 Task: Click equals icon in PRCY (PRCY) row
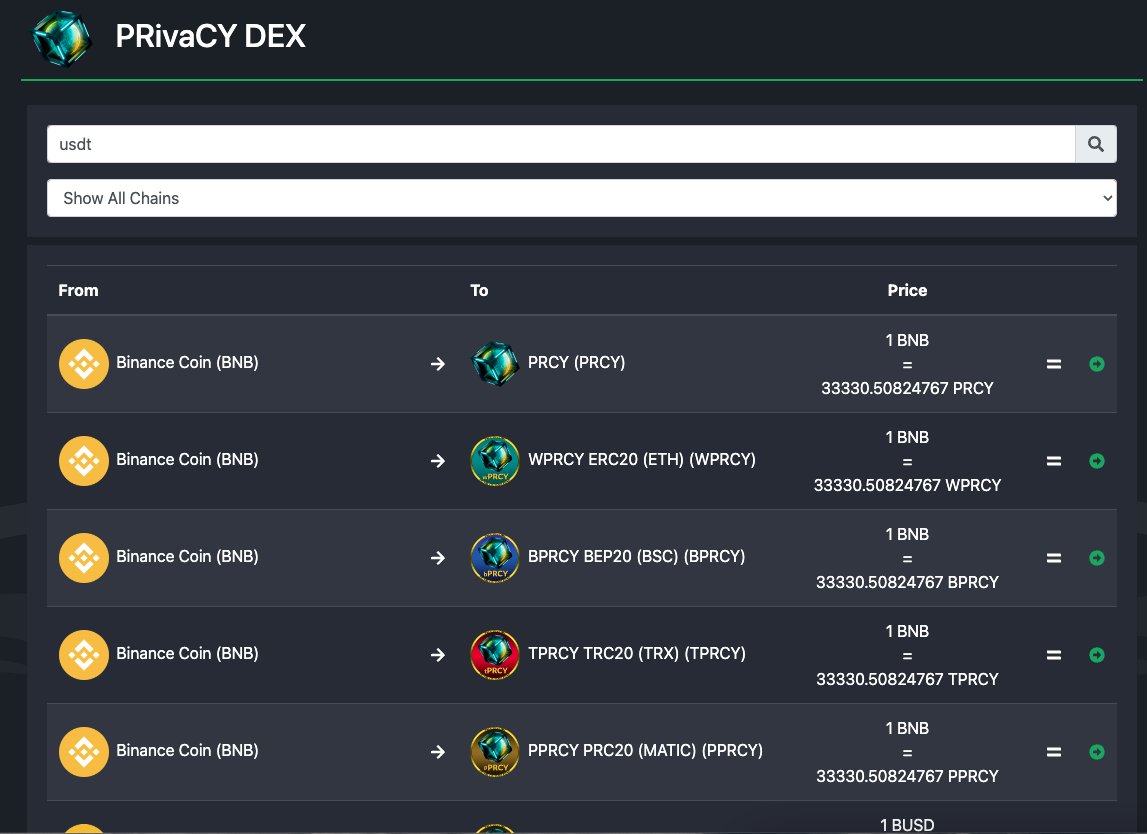[x=1053, y=364]
